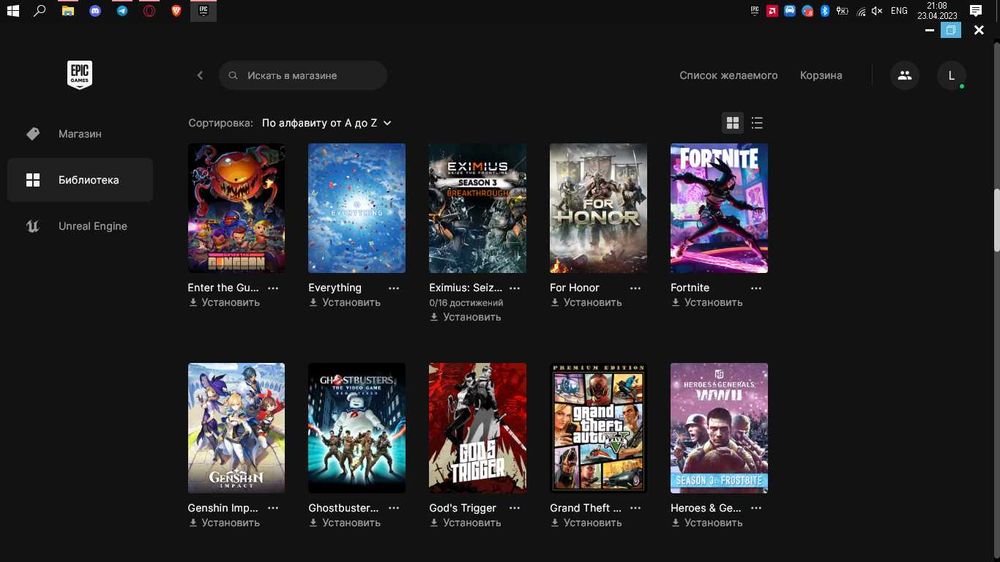Open Heroes & Generals cover
The height and width of the screenshot is (562, 1000).
click(719, 428)
